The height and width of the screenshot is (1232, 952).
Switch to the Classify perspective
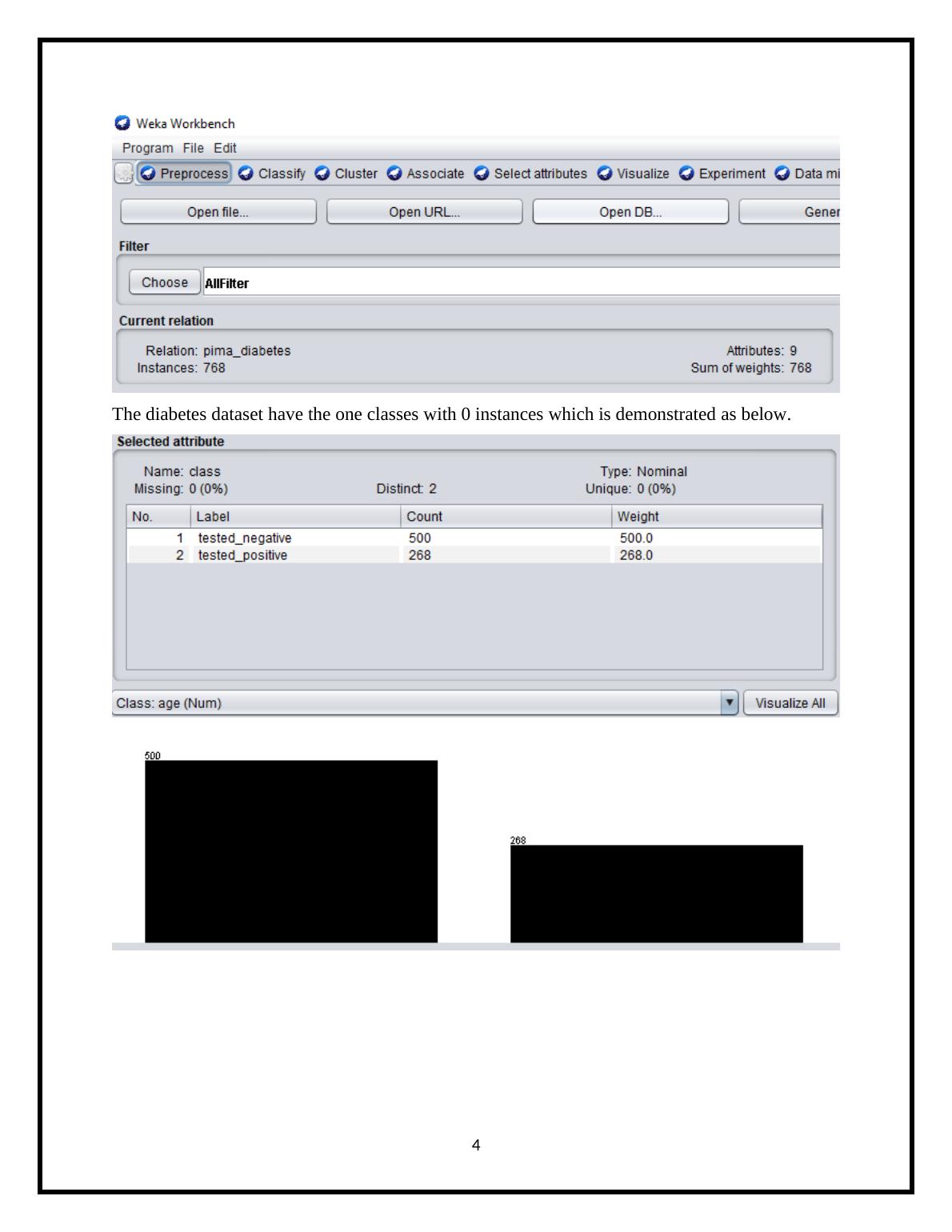pos(272,174)
